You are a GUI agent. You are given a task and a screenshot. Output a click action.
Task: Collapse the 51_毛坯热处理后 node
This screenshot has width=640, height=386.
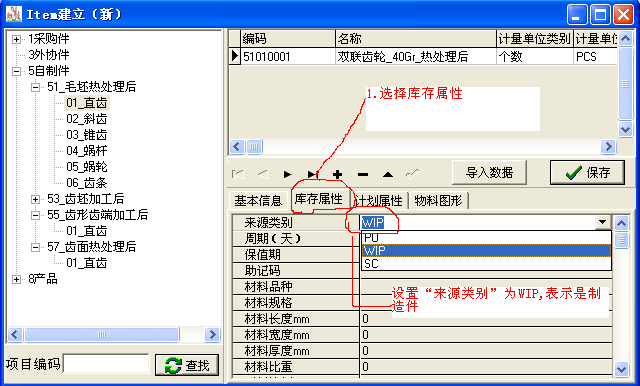pyautogui.click(x=36, y=87)
